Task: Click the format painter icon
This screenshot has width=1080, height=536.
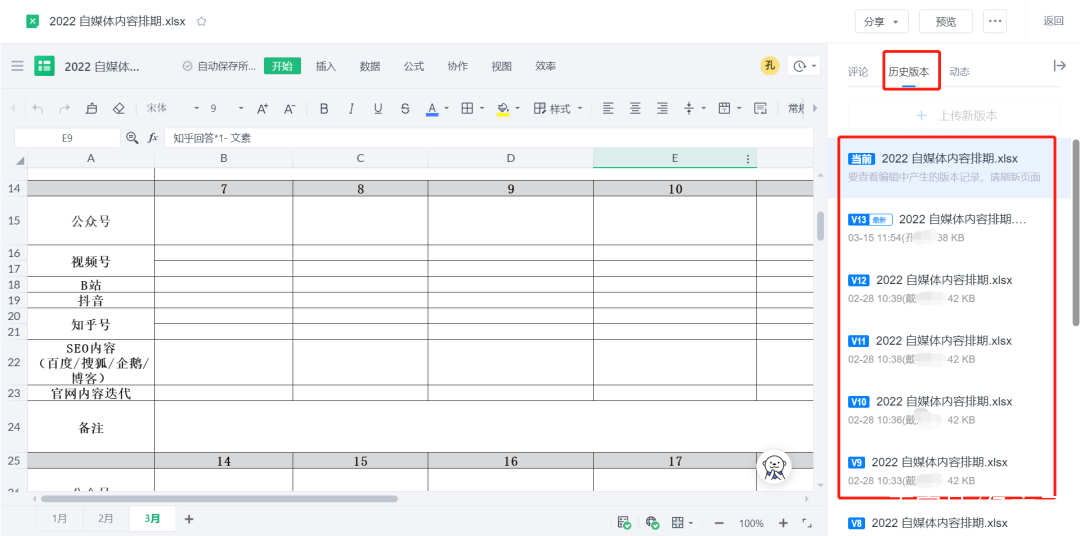Action: (x=92, y=109)
